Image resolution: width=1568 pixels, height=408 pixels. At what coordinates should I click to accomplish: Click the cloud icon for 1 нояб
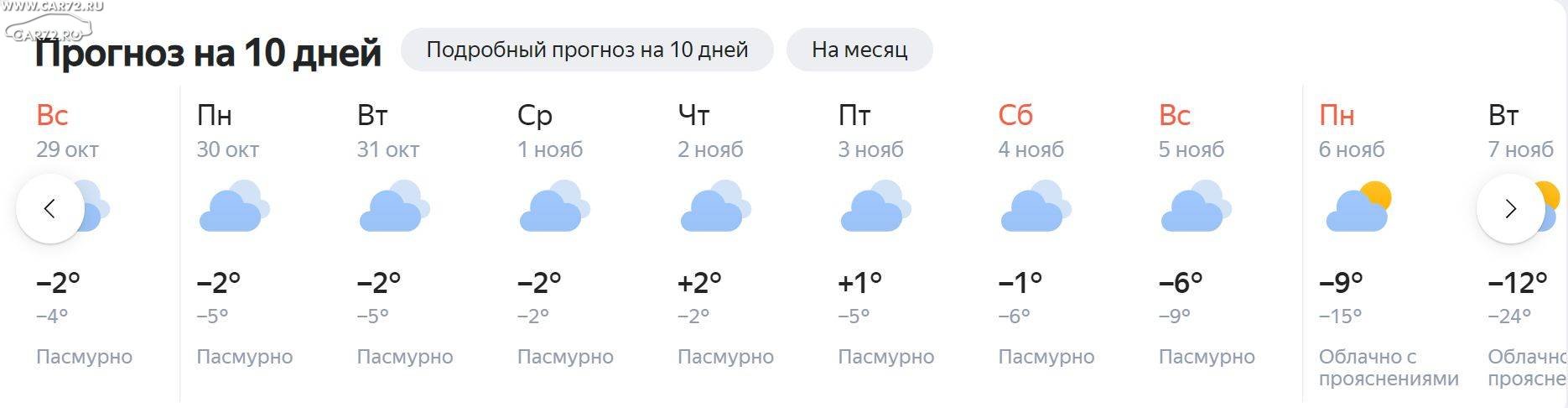pyautogui.click(x=554, y=206)
